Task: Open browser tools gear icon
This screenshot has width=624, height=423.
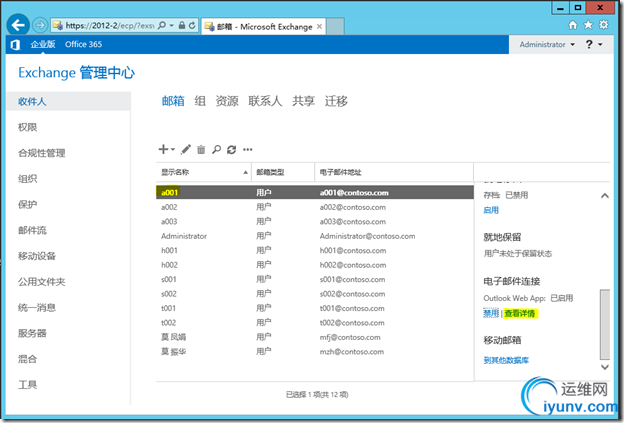Action: coord(604,25)
